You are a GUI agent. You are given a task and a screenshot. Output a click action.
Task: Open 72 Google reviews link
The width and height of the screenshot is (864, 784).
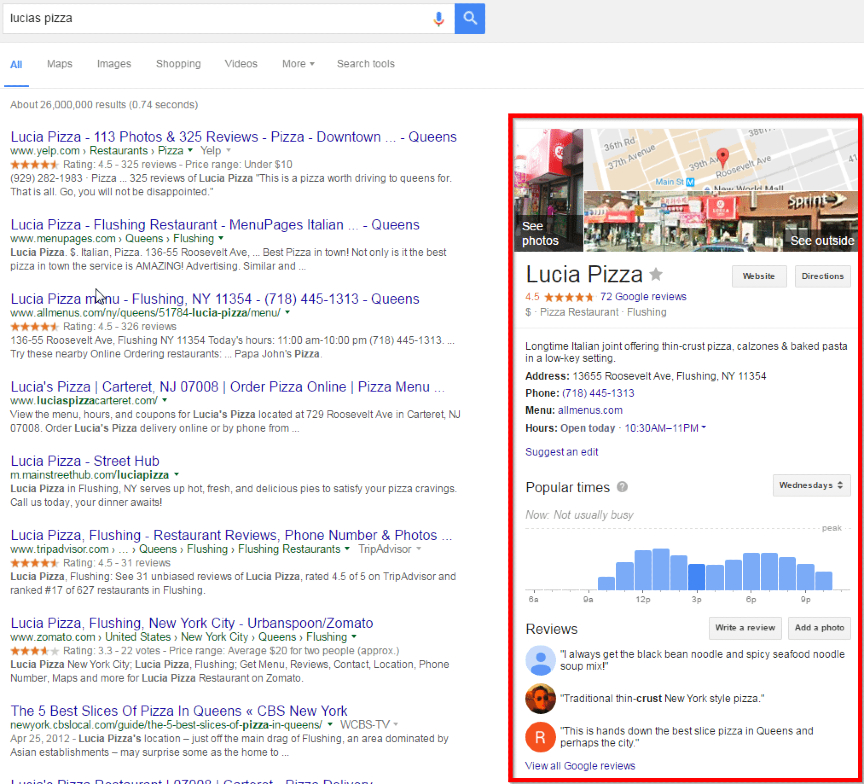point(643,296)
